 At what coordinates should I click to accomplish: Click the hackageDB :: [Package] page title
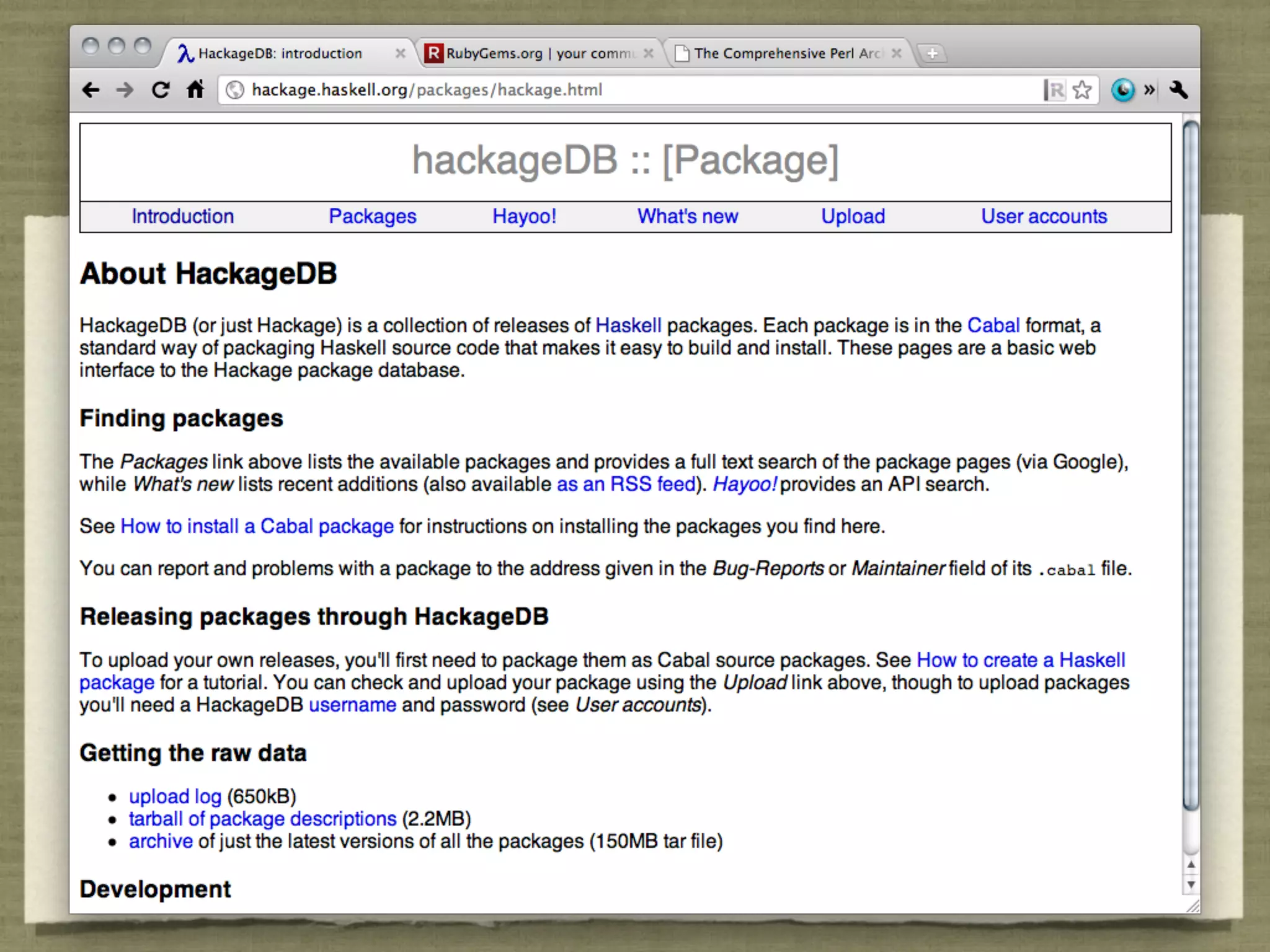[625, 161]
